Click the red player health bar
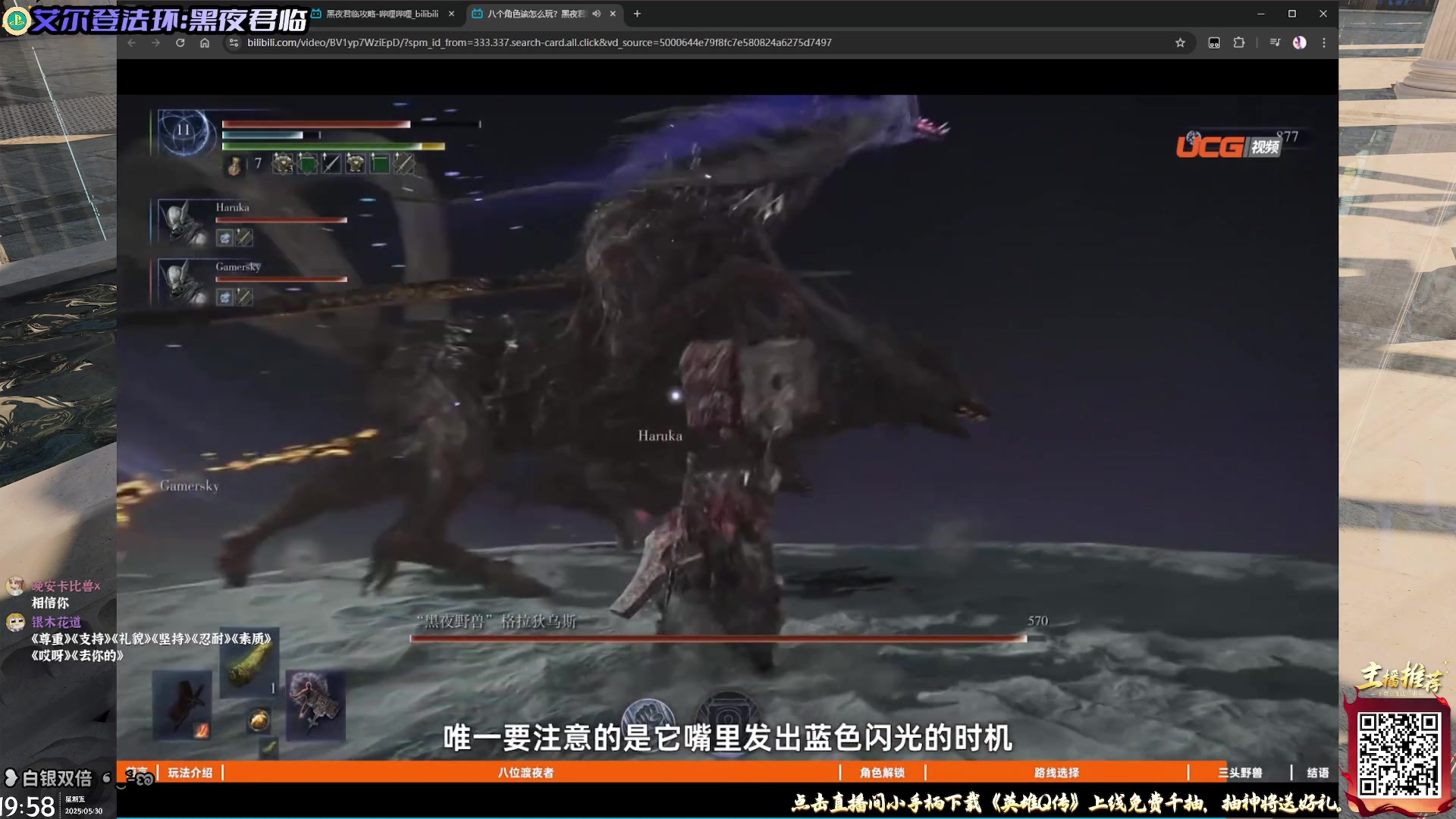Image resolution: width=1456 pixels, height=819 pixels. [316, 124]
